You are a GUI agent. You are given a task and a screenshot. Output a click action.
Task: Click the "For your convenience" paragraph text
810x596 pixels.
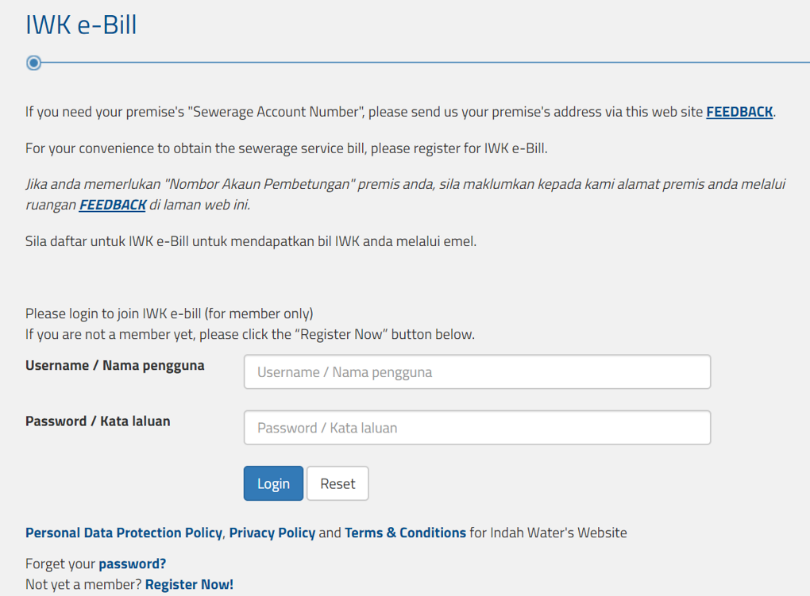pyautogui.click(x=286, y=149)
